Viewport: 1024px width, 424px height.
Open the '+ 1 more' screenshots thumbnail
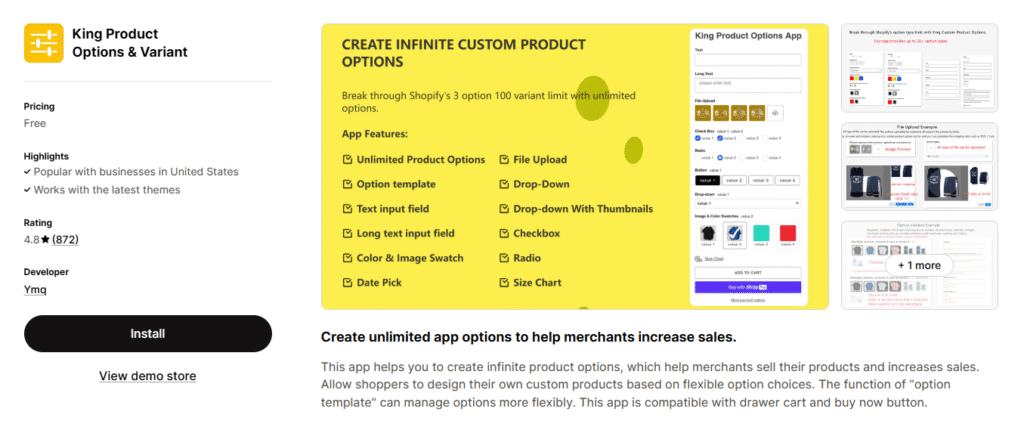pos(919,265)
